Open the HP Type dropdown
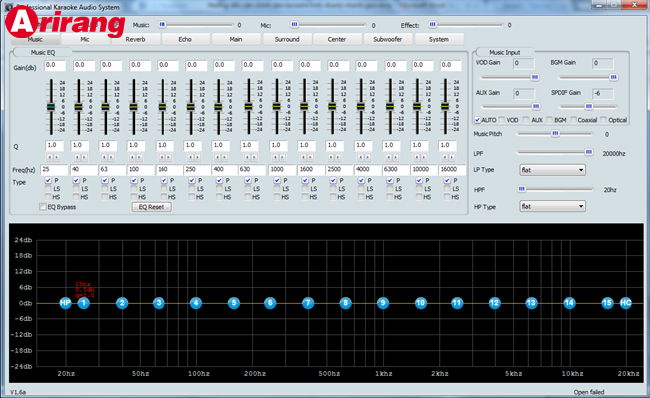This screenshot has width=650, height=398. point(552,206)
